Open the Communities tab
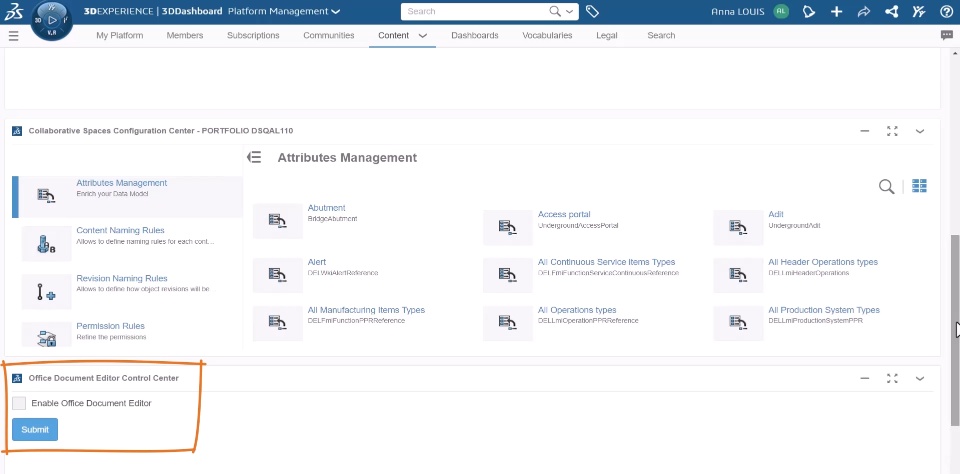Screen dimensions: 960x474 (x=329, y=36)
